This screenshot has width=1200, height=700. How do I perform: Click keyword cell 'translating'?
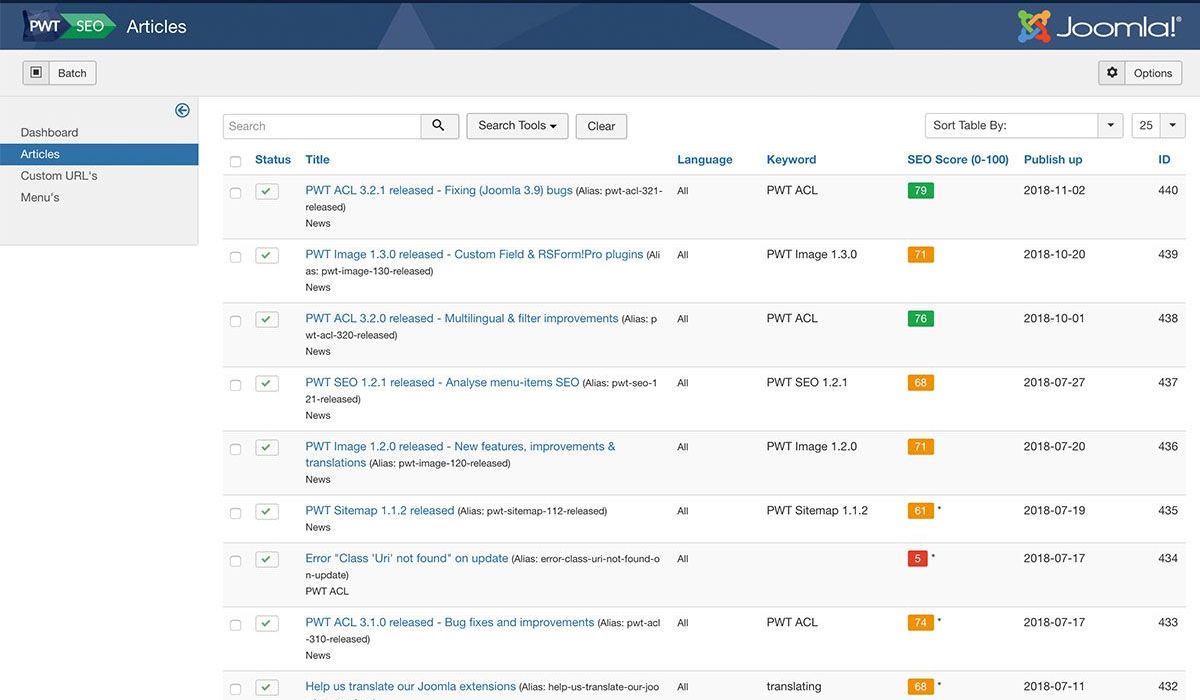(794, 686)
